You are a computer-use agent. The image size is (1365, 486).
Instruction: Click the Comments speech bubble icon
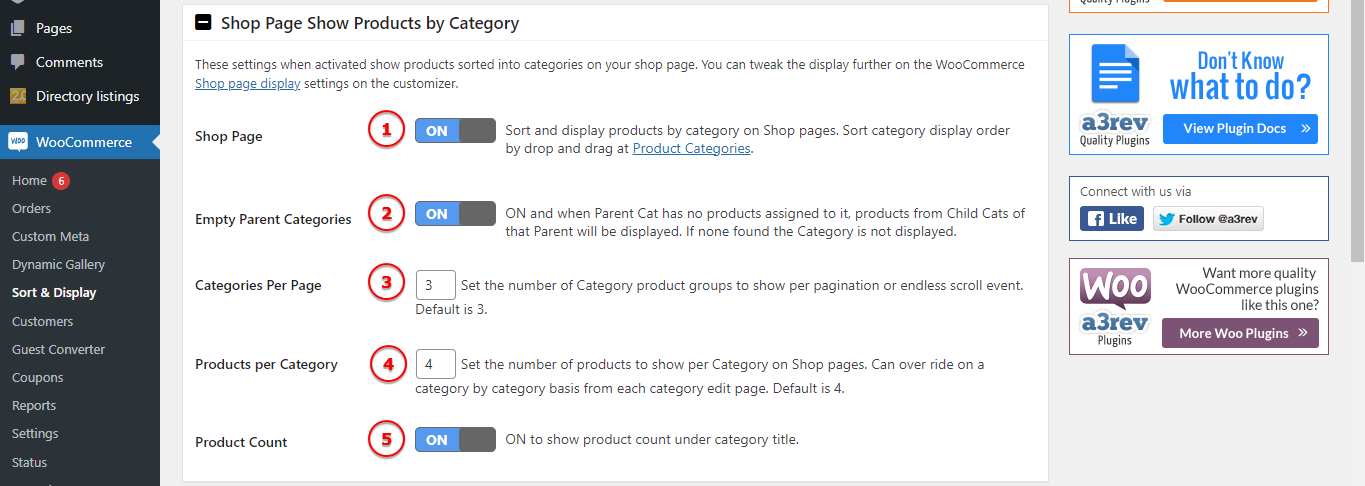(x=18, y=62)
